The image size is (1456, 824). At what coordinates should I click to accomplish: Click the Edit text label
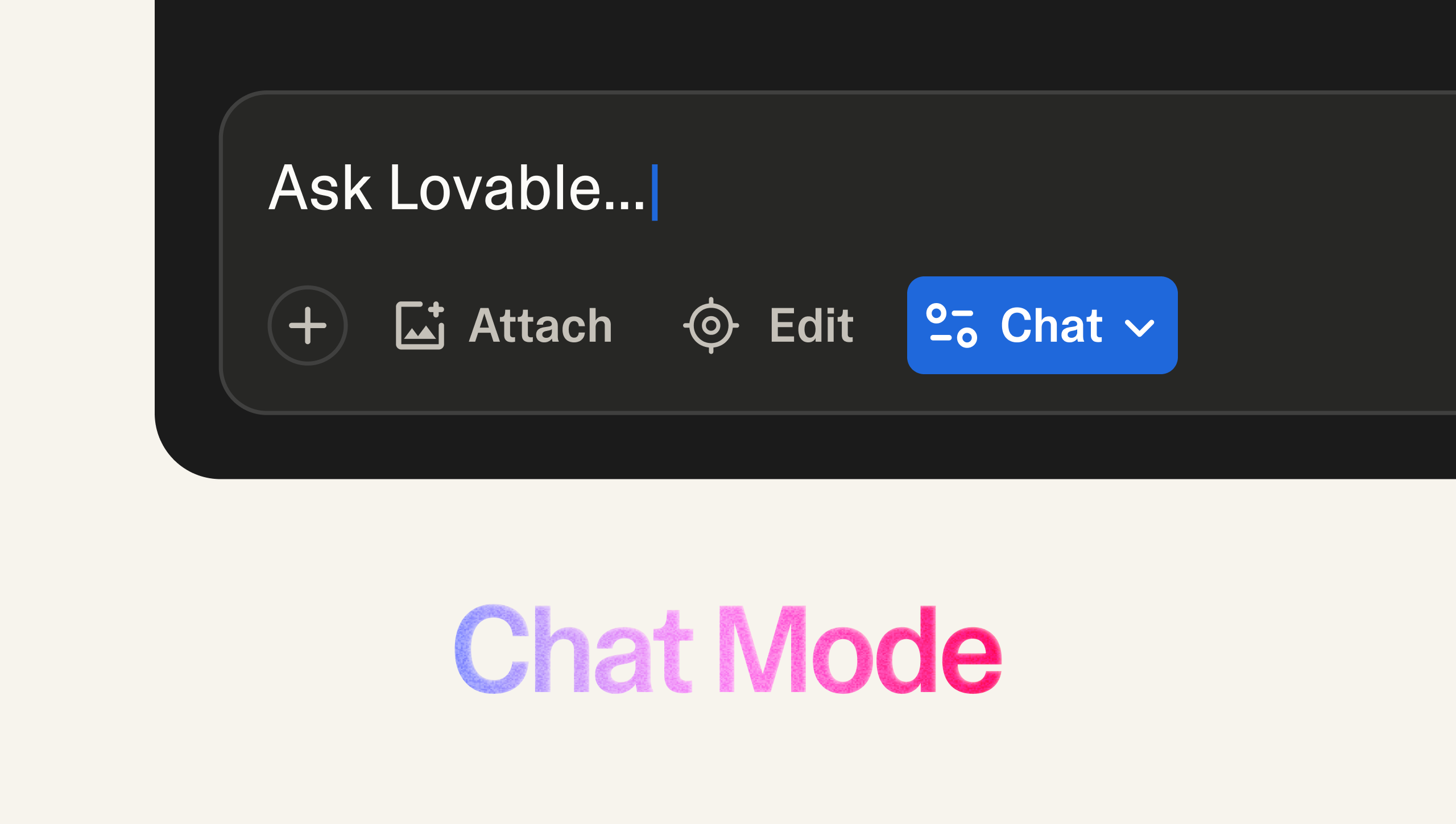pos(812,325)
